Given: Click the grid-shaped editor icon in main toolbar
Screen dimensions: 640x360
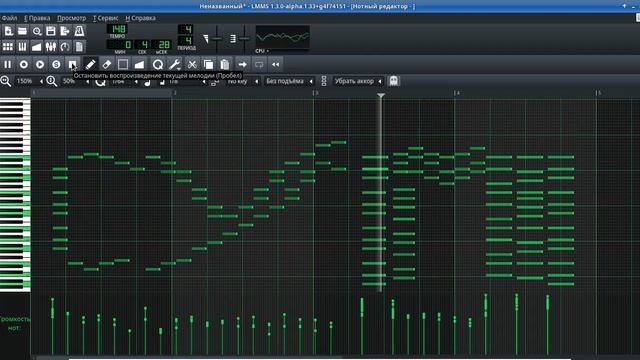Looking at the screenshot, I should 8,47.
